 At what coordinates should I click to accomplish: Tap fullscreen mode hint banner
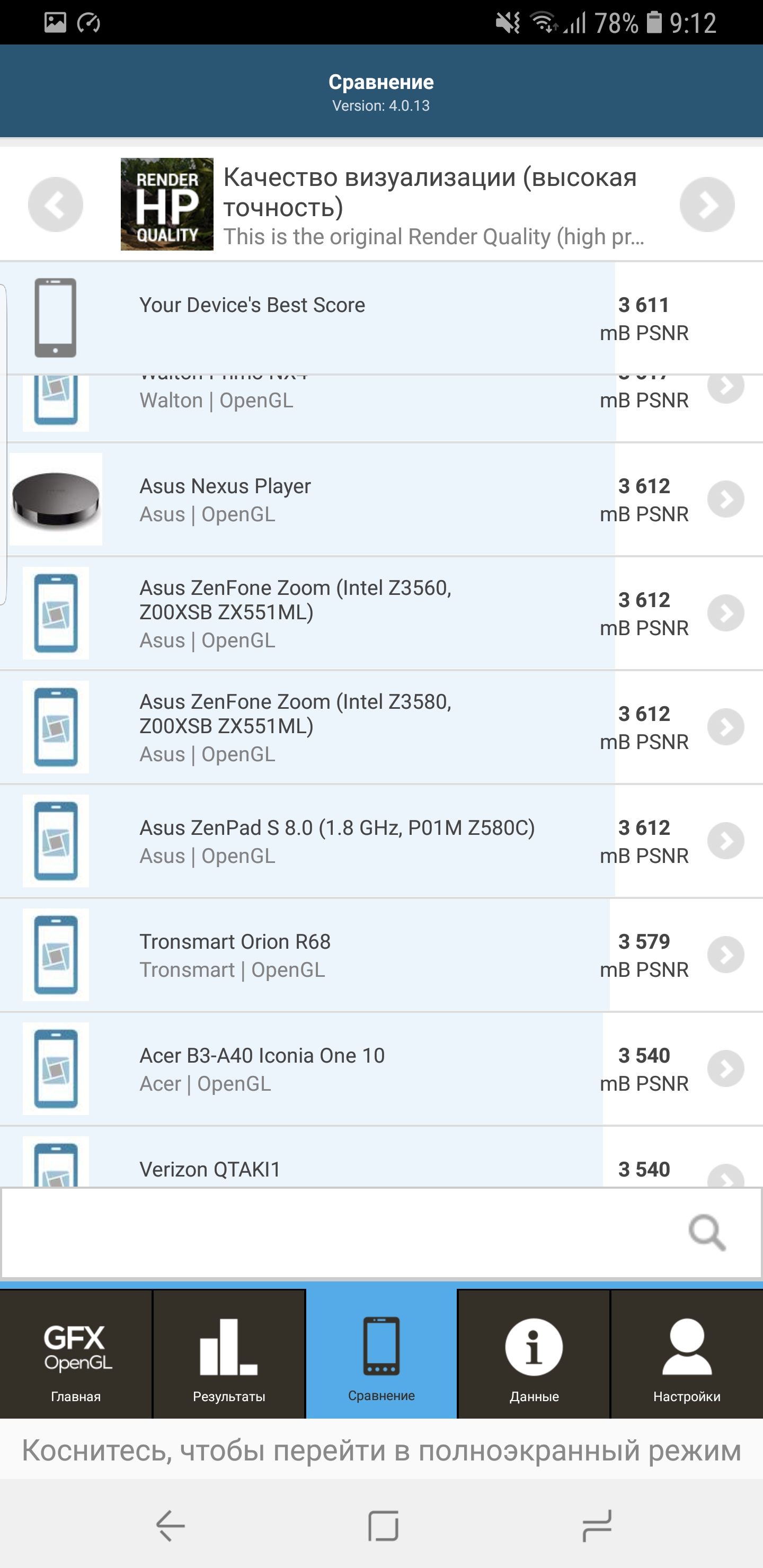[x=382, y=1451]
